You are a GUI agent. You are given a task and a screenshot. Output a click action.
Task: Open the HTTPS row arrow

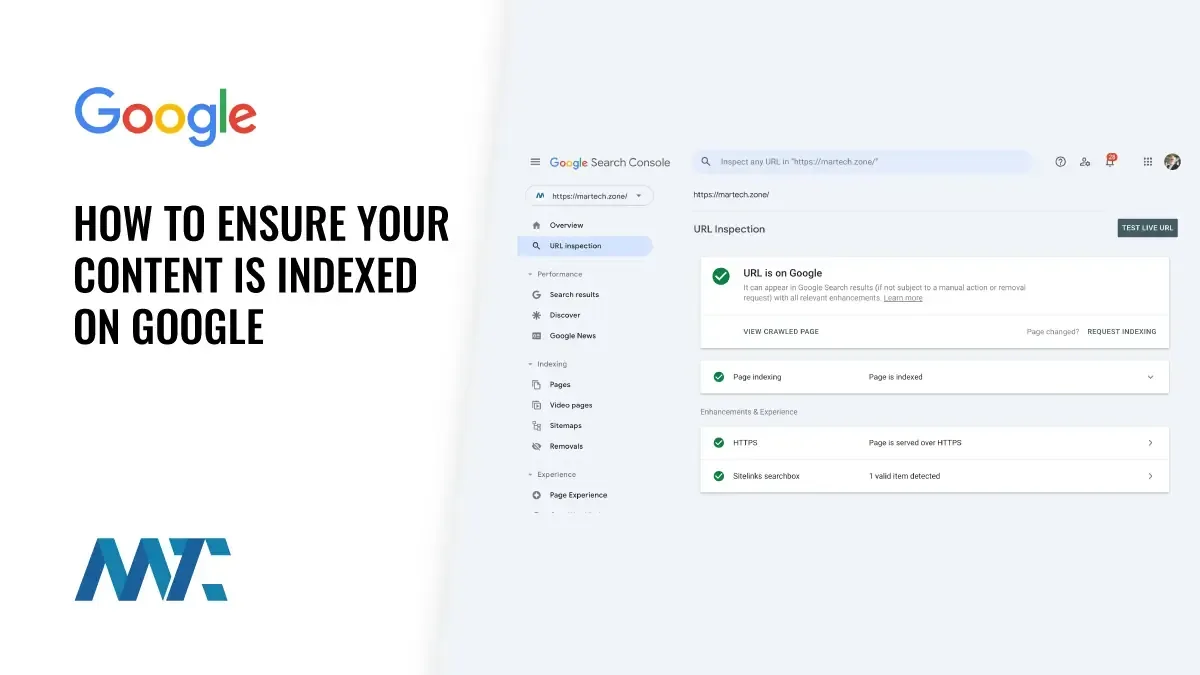(x=1150, y=442)
